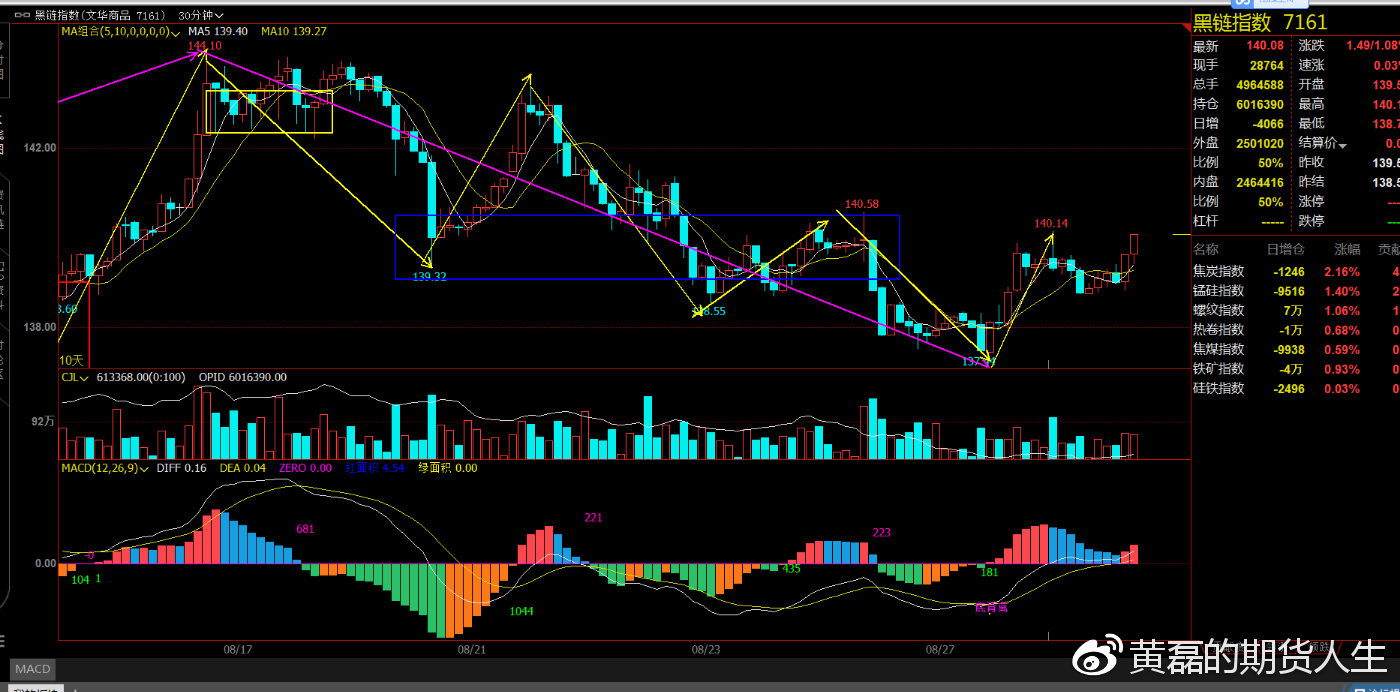
Task: Open the 结算价 dropdown arrow
Action: coord(1343,145)
